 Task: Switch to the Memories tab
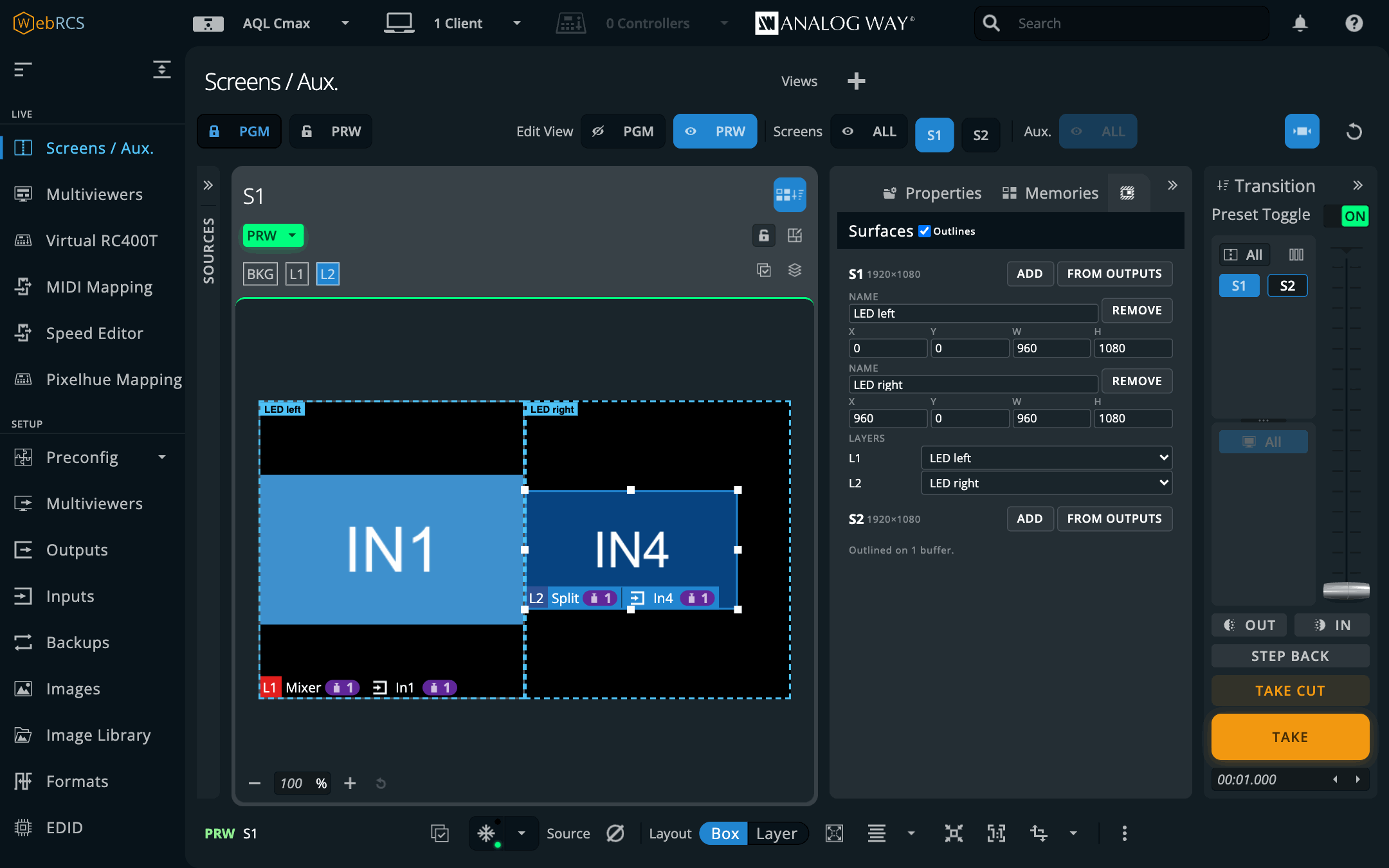(1050, 193)
